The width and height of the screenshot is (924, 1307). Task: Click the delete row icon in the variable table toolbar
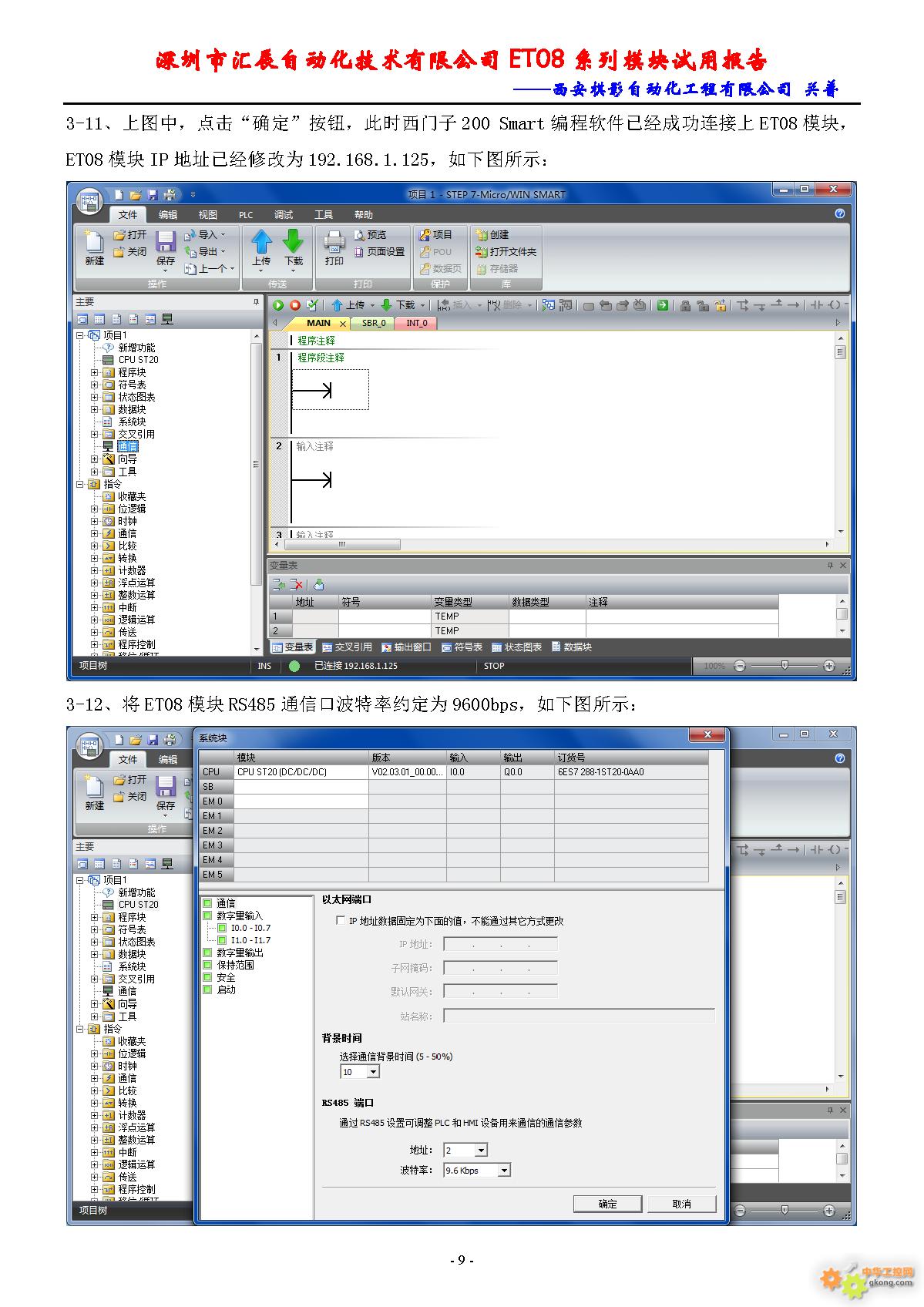297,585
